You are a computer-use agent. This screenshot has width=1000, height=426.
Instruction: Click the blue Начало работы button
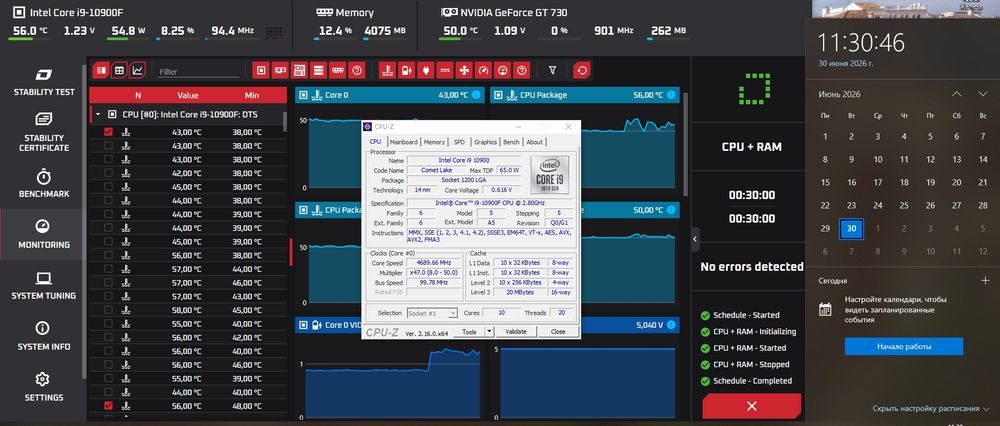click(x=904, y=346)
